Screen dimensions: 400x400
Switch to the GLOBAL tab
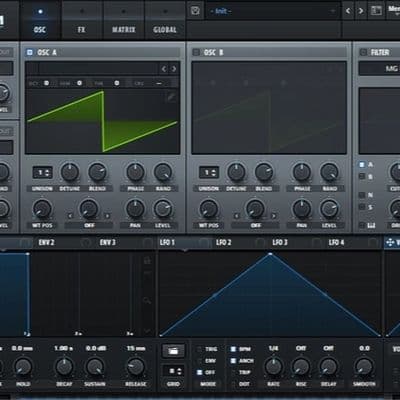(x=165, y=21)
